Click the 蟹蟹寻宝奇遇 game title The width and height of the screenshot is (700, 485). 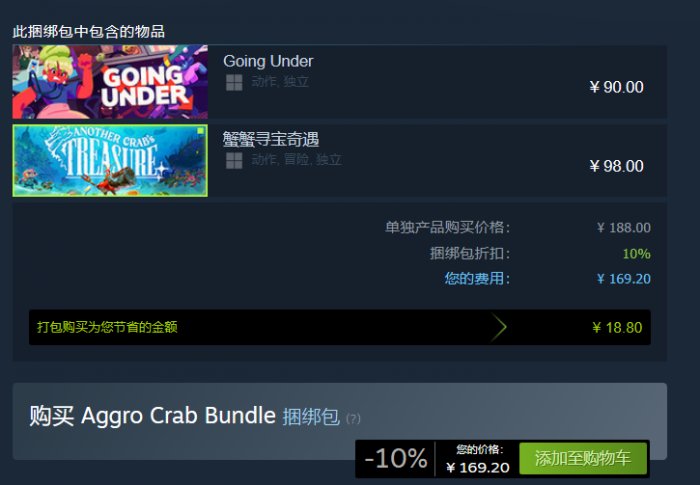click(271, 139)
